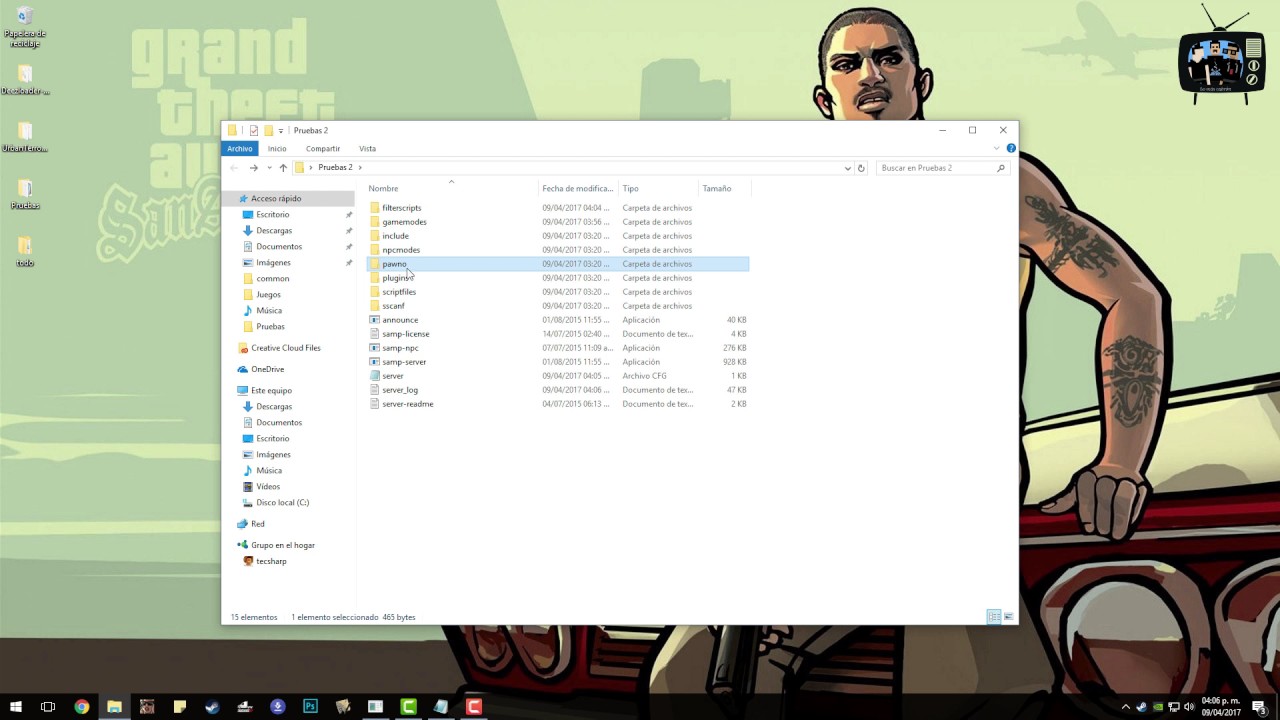Open Escritorio under Acceso rápido
Screen dimensions: 1280x720
272,214
